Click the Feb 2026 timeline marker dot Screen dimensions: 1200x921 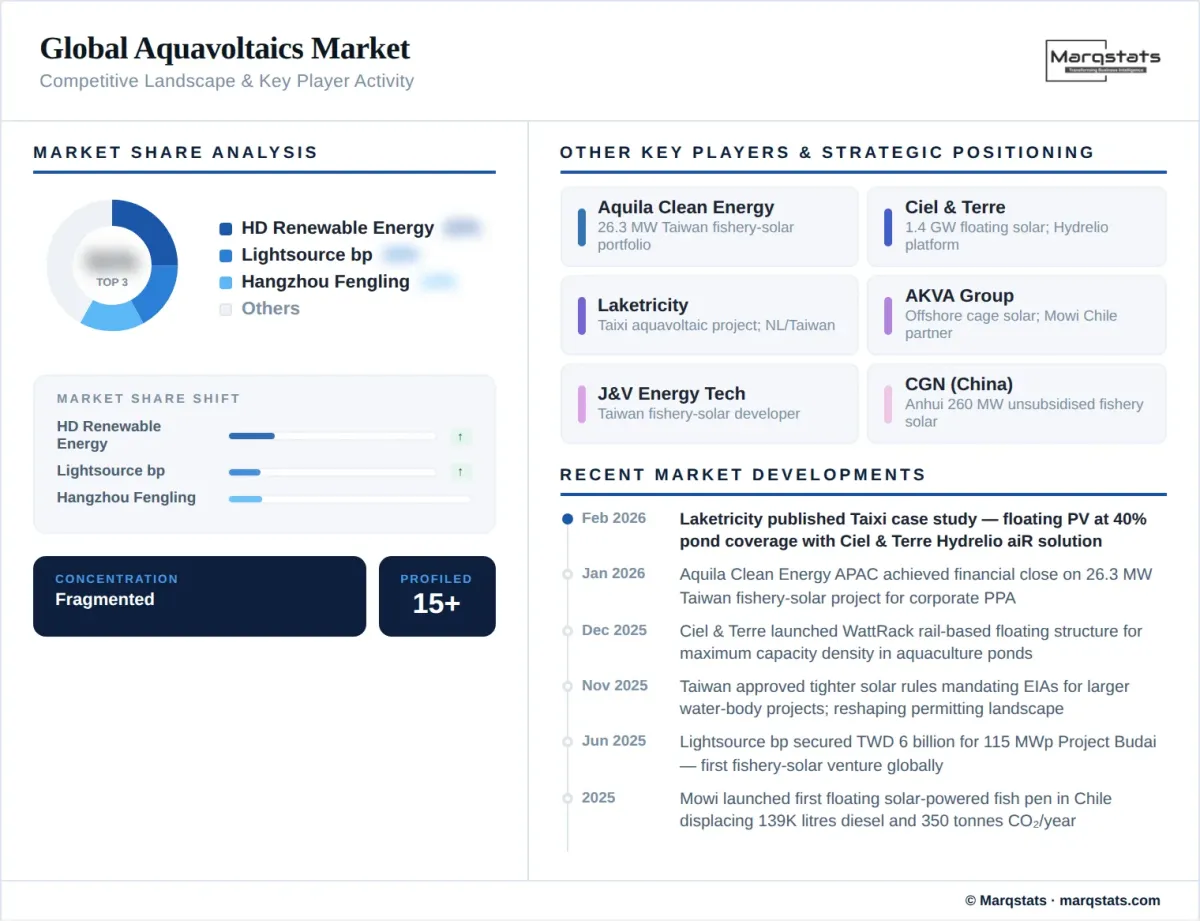pyautogui.click(x=568, y=519)
